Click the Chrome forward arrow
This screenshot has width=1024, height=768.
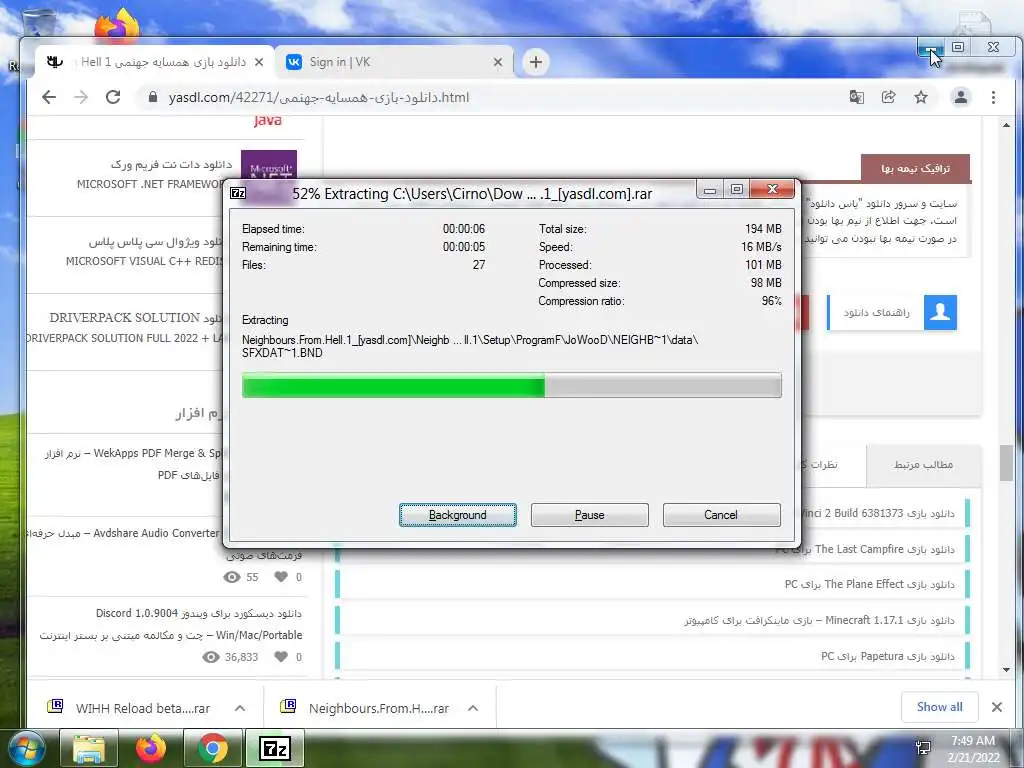coord(81,97)
